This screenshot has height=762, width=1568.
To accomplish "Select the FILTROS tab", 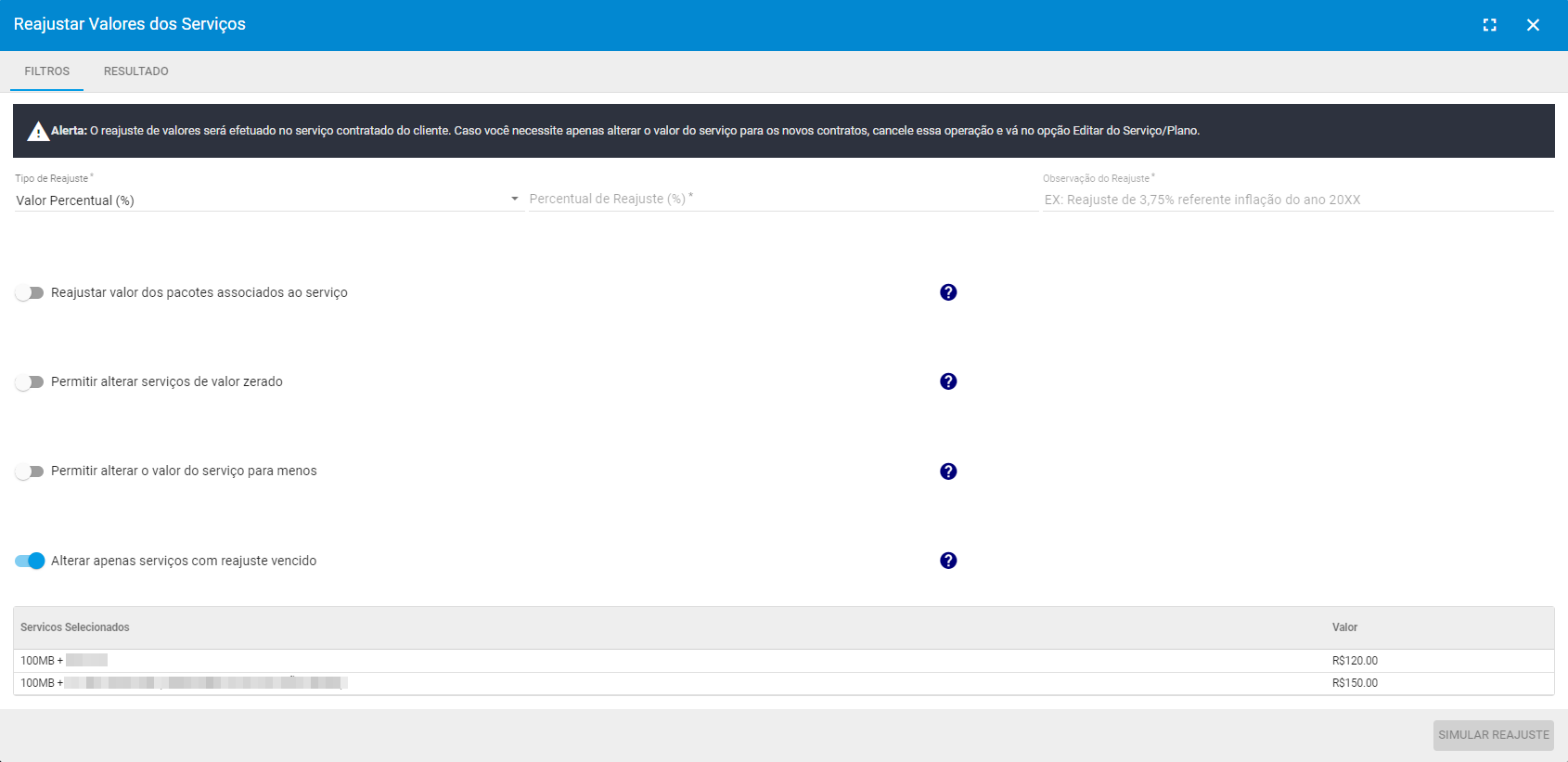I will coord(47,71).
